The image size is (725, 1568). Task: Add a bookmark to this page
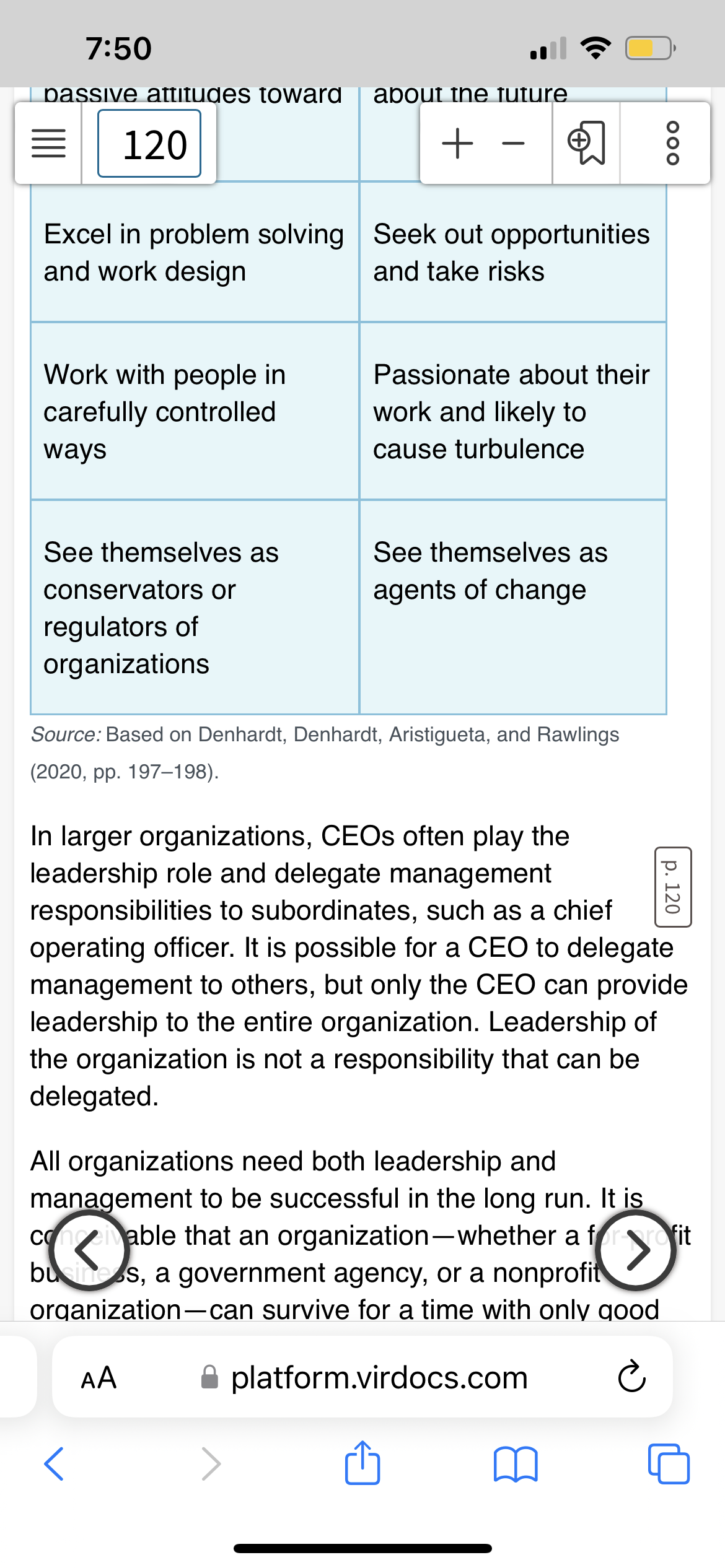pyautogui.click(x=586, y=144)
